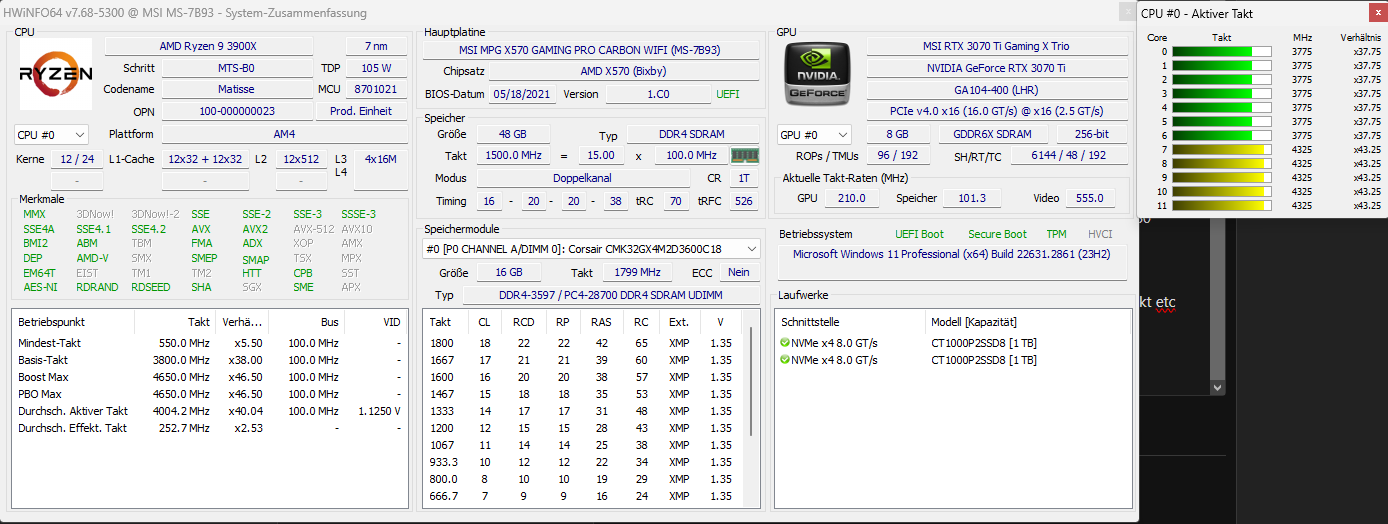Click the RDSEED feature label
The image size is (1388, 524).
click(x=150, y=287)
